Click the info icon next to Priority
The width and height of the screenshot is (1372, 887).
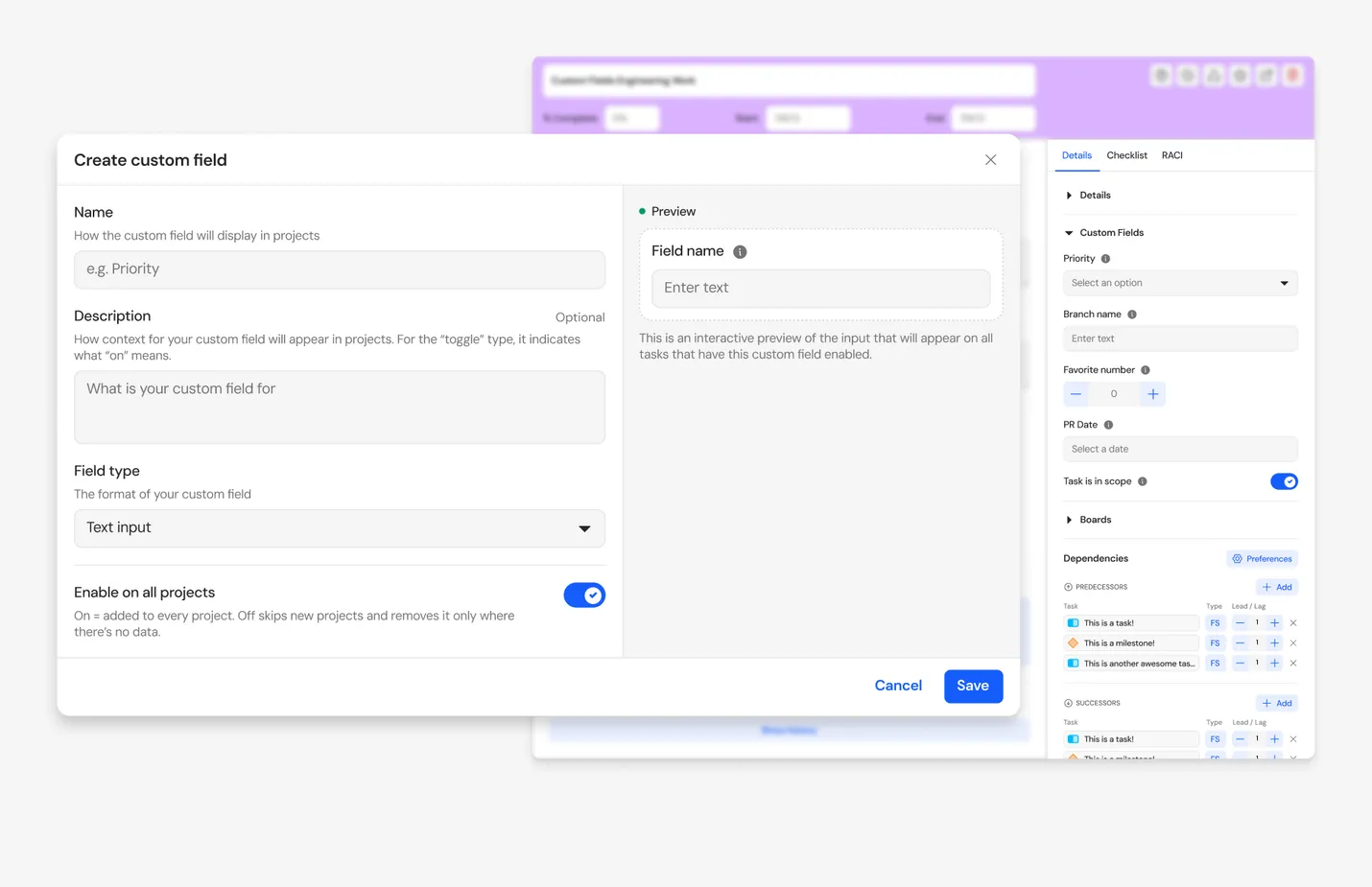click(1105, 259)
